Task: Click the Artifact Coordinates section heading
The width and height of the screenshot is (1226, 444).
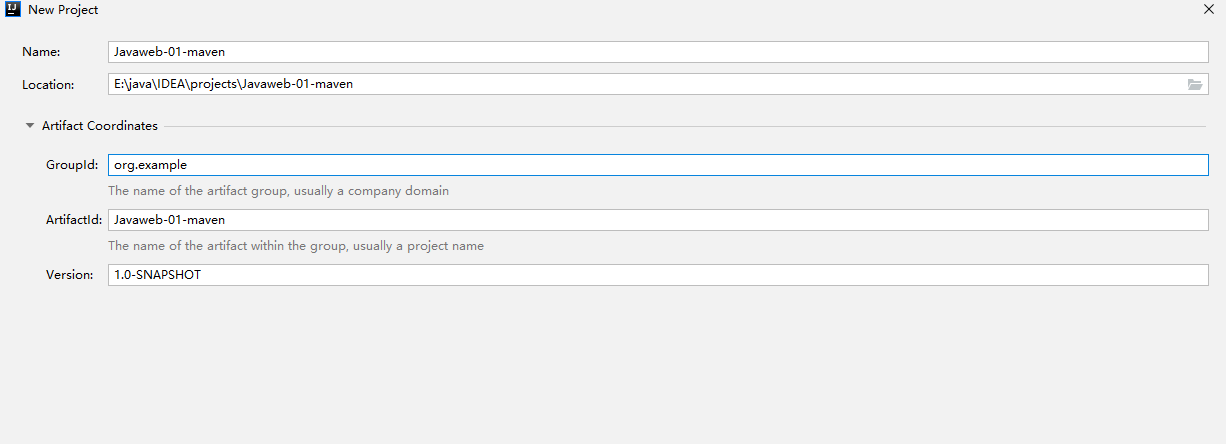Action: tap(100, 126)
